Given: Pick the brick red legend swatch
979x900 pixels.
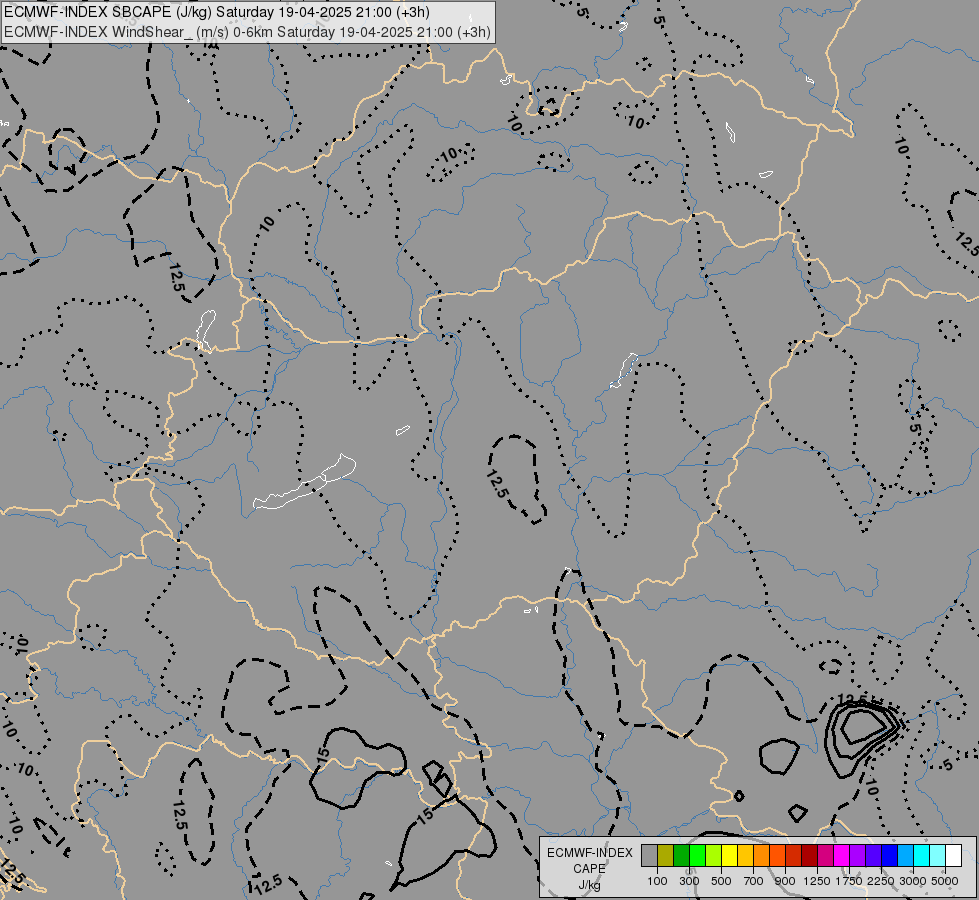Looking at the screenshot, I should click(x=794, y=855).
